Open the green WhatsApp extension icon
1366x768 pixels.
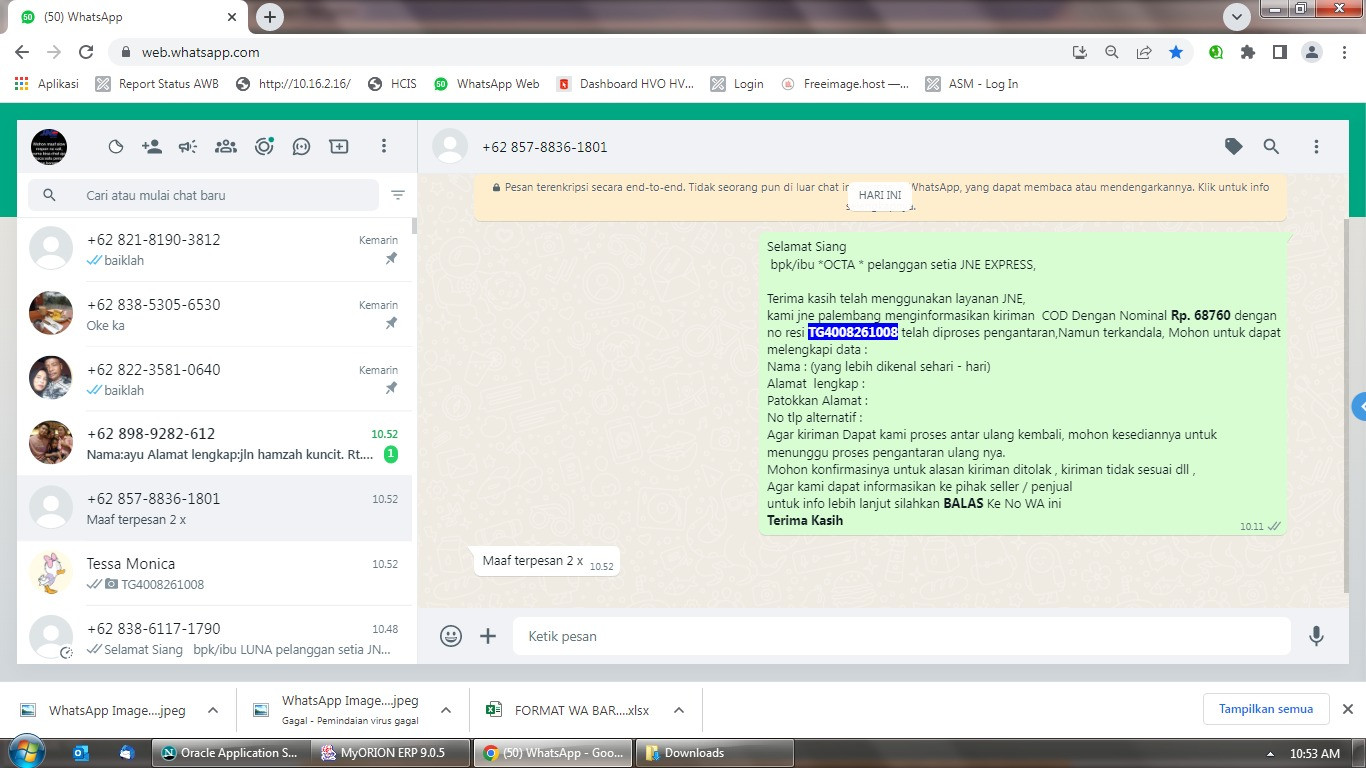1216,52
